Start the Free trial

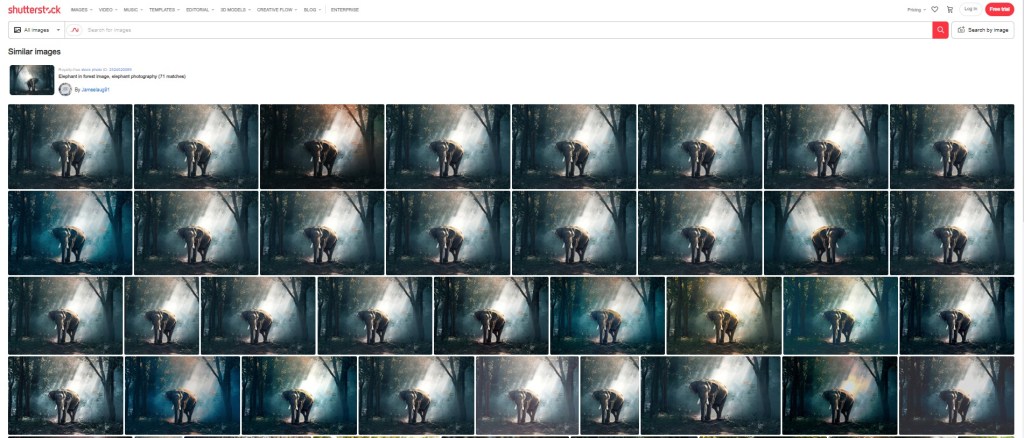(x=999, y=9)
